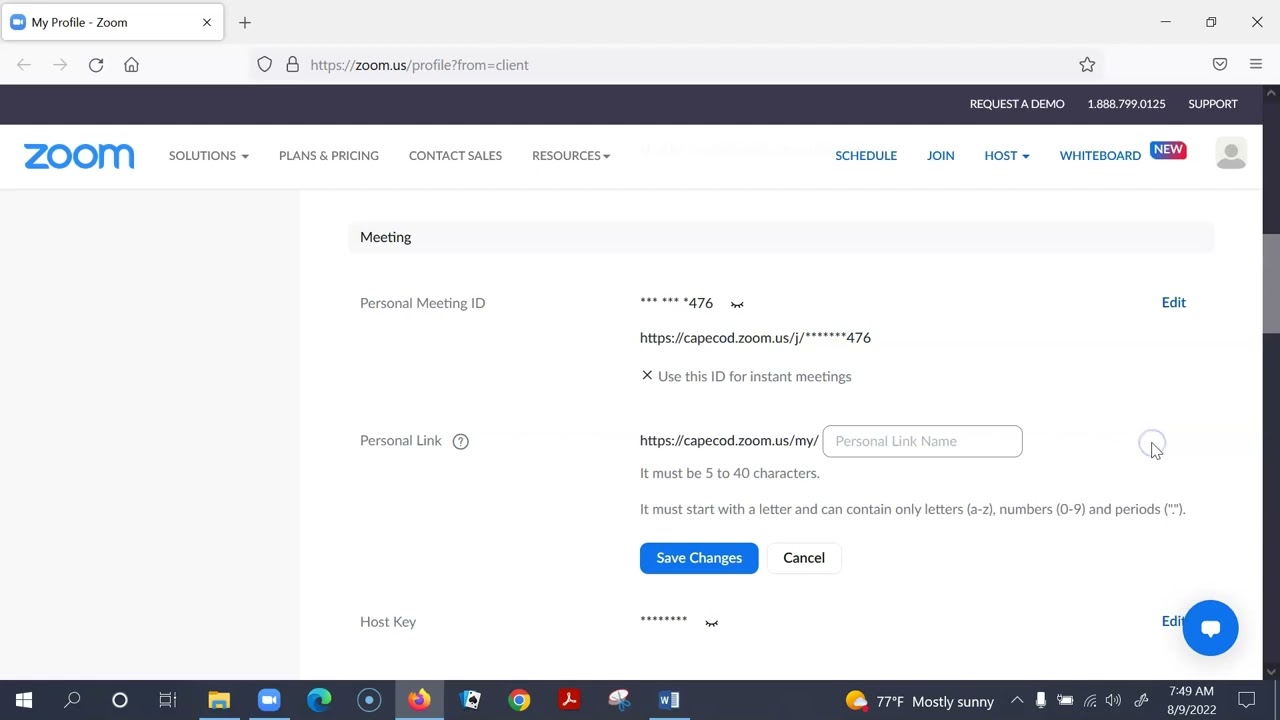
Task: Open Whiteboard from the navigation
Action: point(1100,155)
